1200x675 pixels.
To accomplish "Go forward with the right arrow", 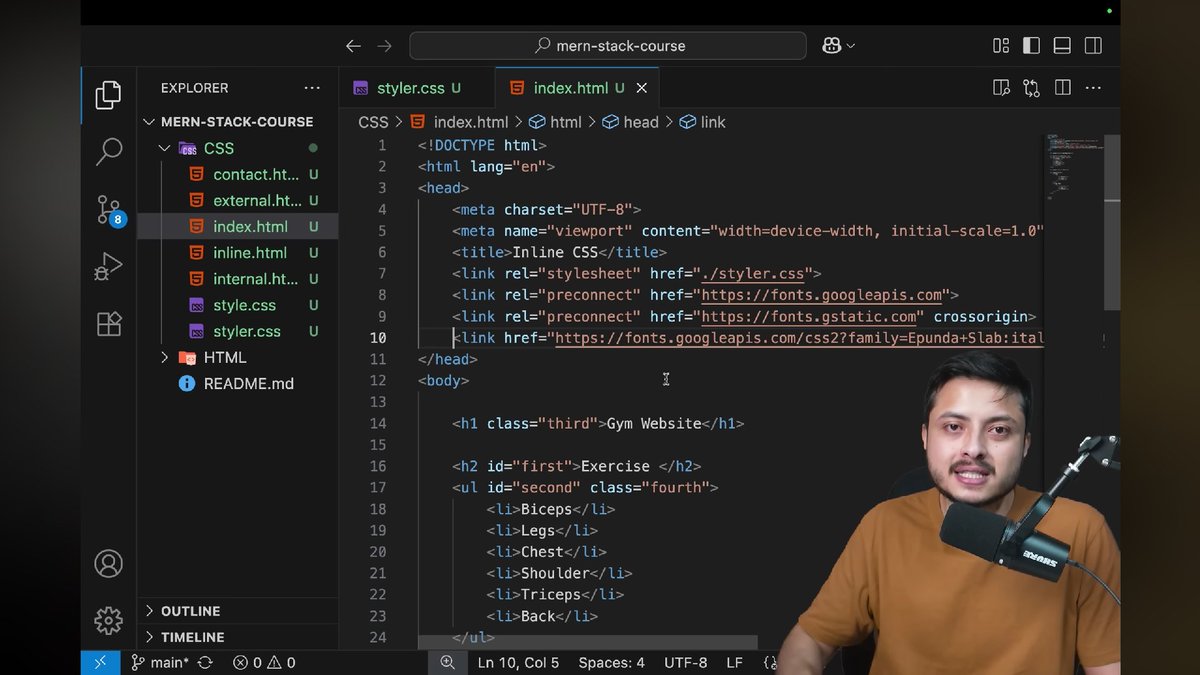I will [x=385, y=46].
